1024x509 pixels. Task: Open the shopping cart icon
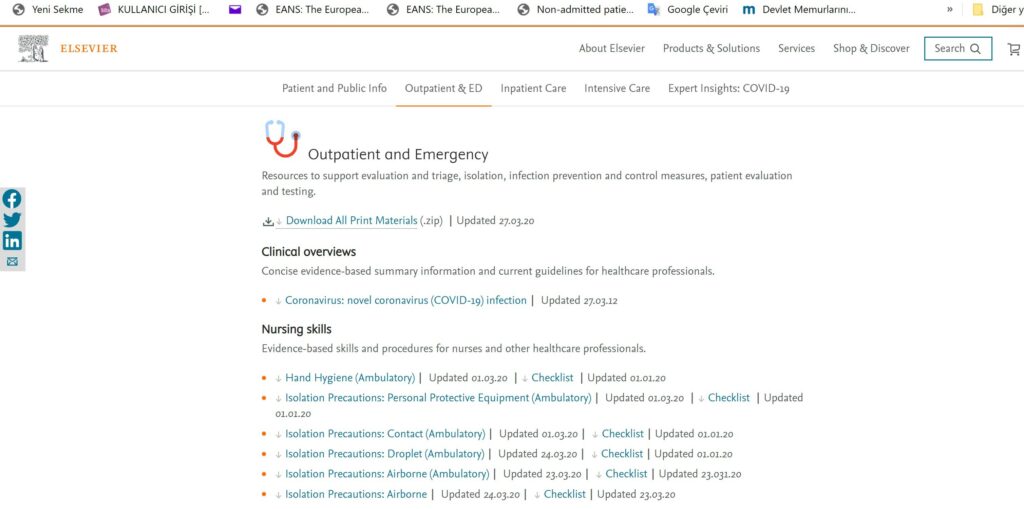click(x=1014, y=49)
